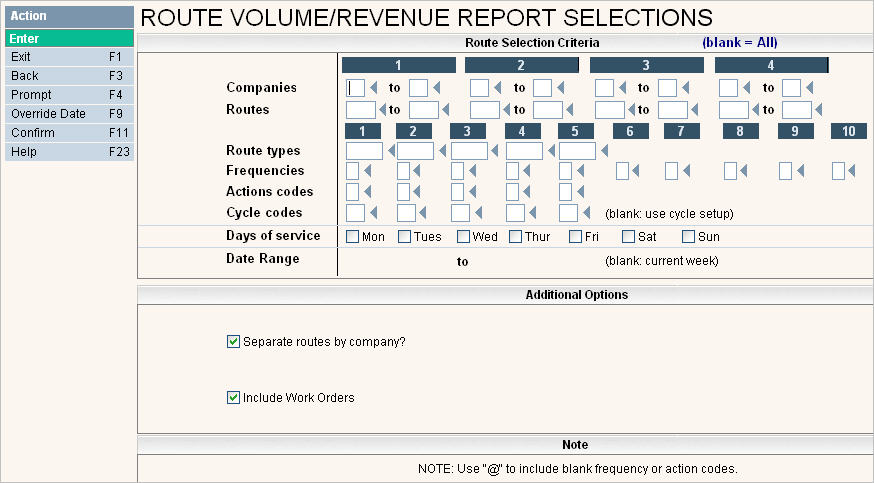Screen dimensions: 874x483
Task: Open prompt arrow for Cycle codes column 1
Action: (x=373, y=212)
